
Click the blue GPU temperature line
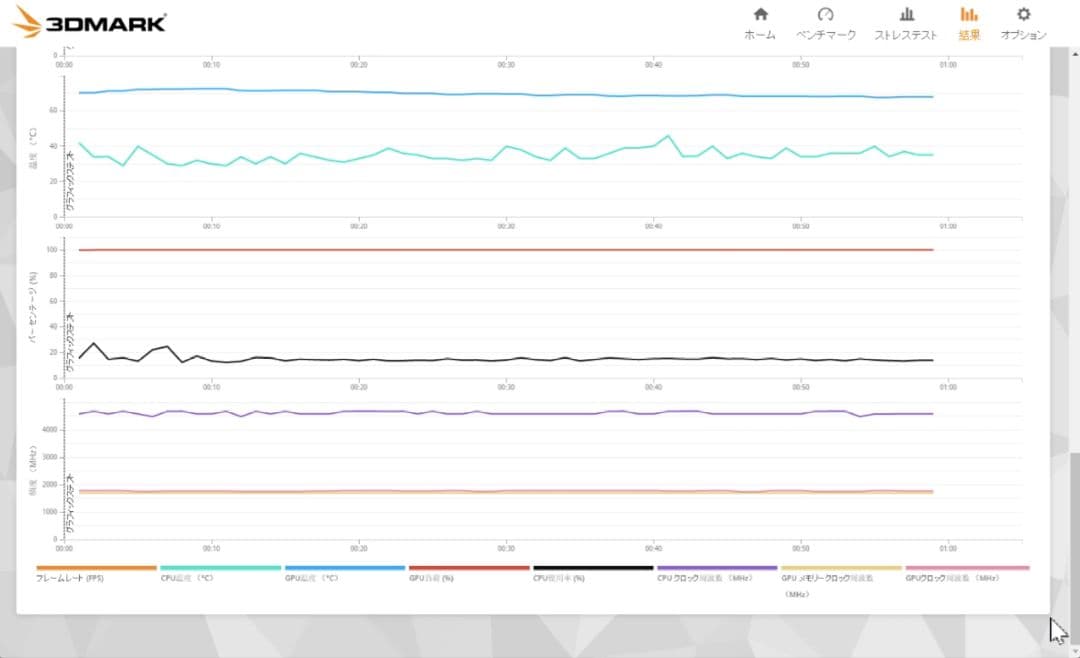[500, 94]
